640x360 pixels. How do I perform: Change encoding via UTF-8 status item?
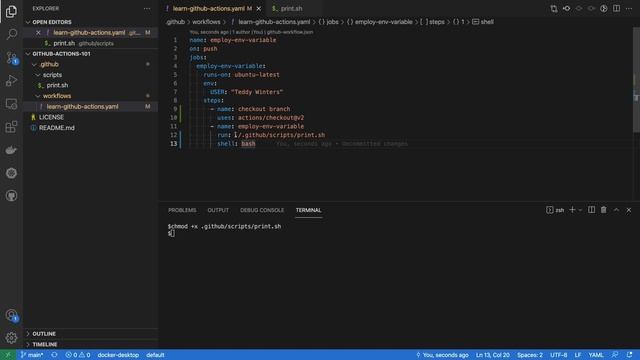click(x=558, y=355)
